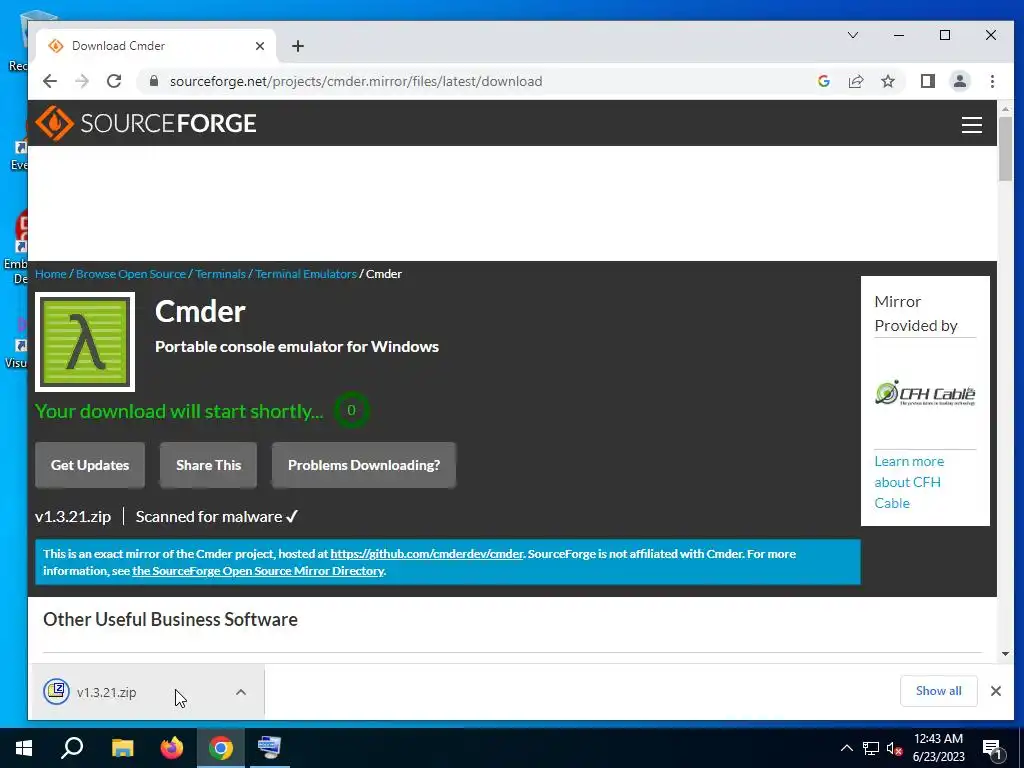The height and width of the screenshot is (768, 1024).
Task: Click the Share This button
Action: (x=208, y=465)
